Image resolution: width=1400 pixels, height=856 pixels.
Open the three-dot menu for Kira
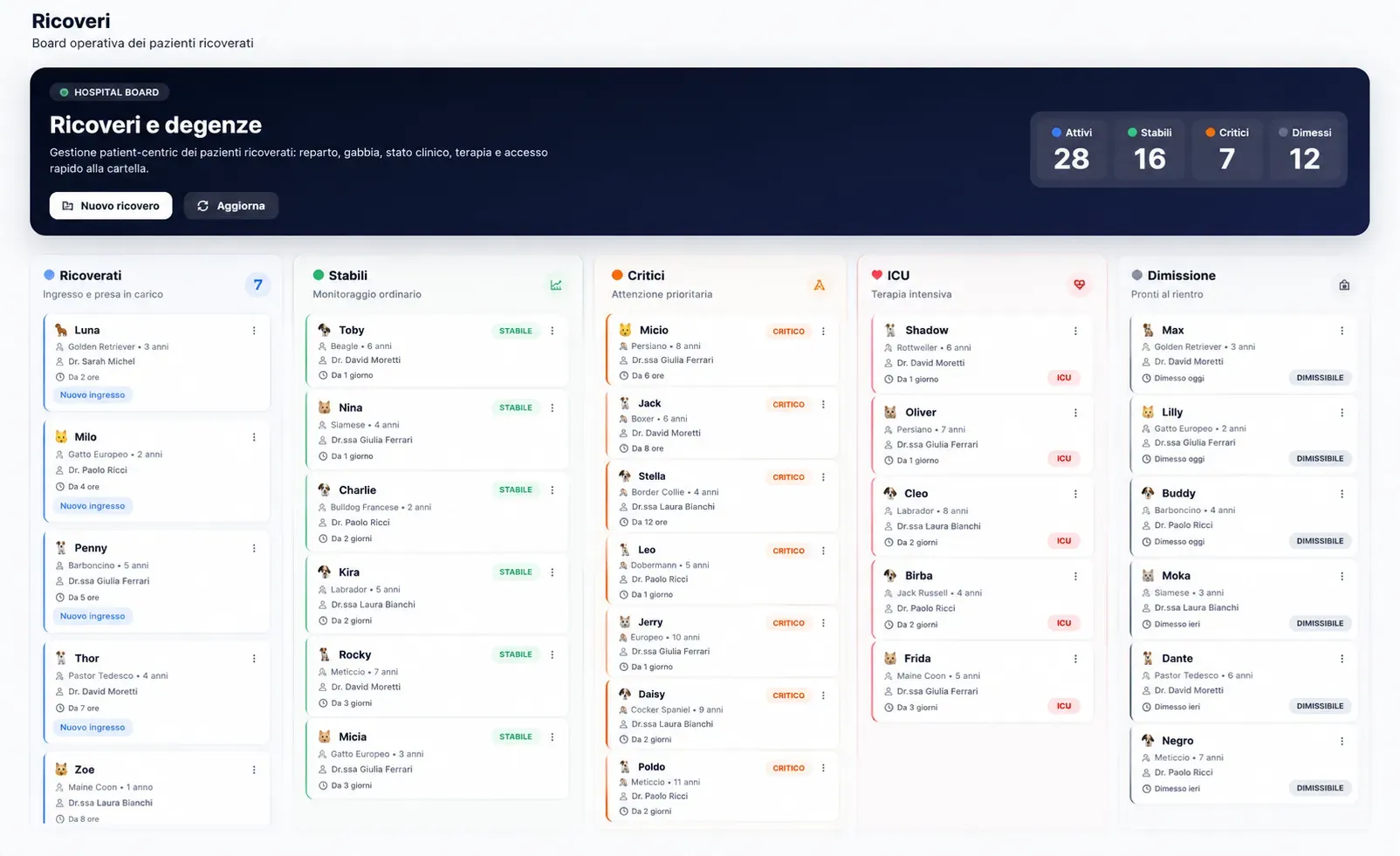(552, 572)
